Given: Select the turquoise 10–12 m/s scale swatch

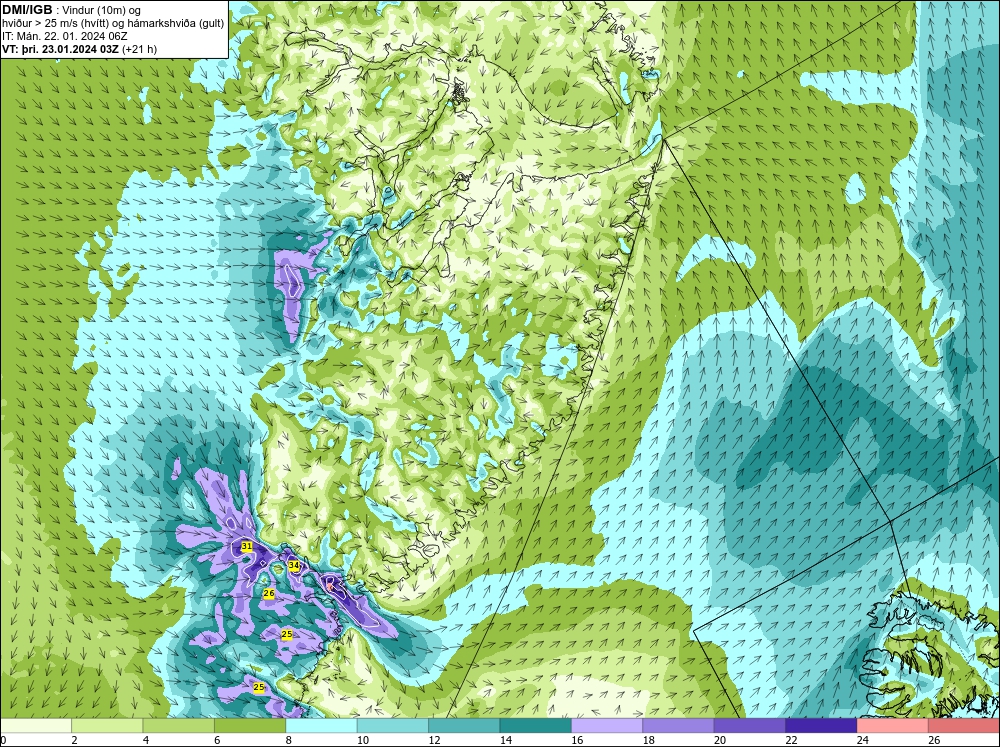Looking at the screenshot, I should [393, 725].
